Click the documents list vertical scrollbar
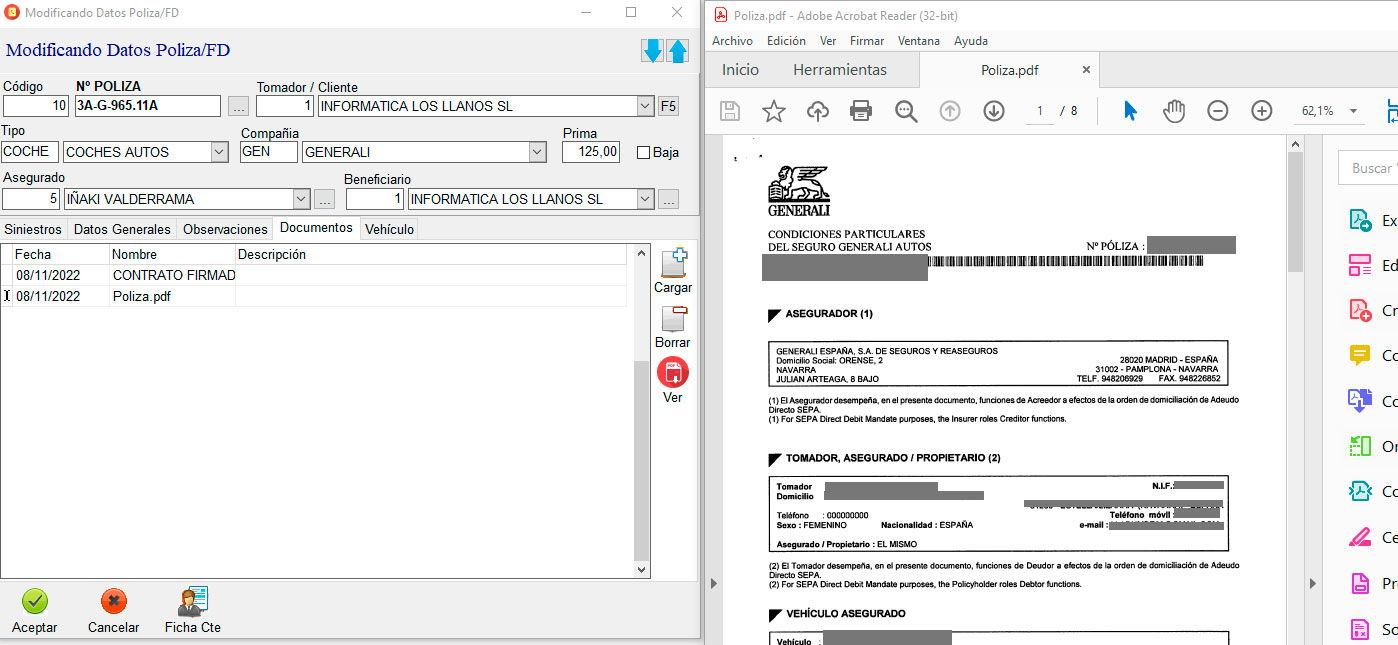 [x=642, y=410]
